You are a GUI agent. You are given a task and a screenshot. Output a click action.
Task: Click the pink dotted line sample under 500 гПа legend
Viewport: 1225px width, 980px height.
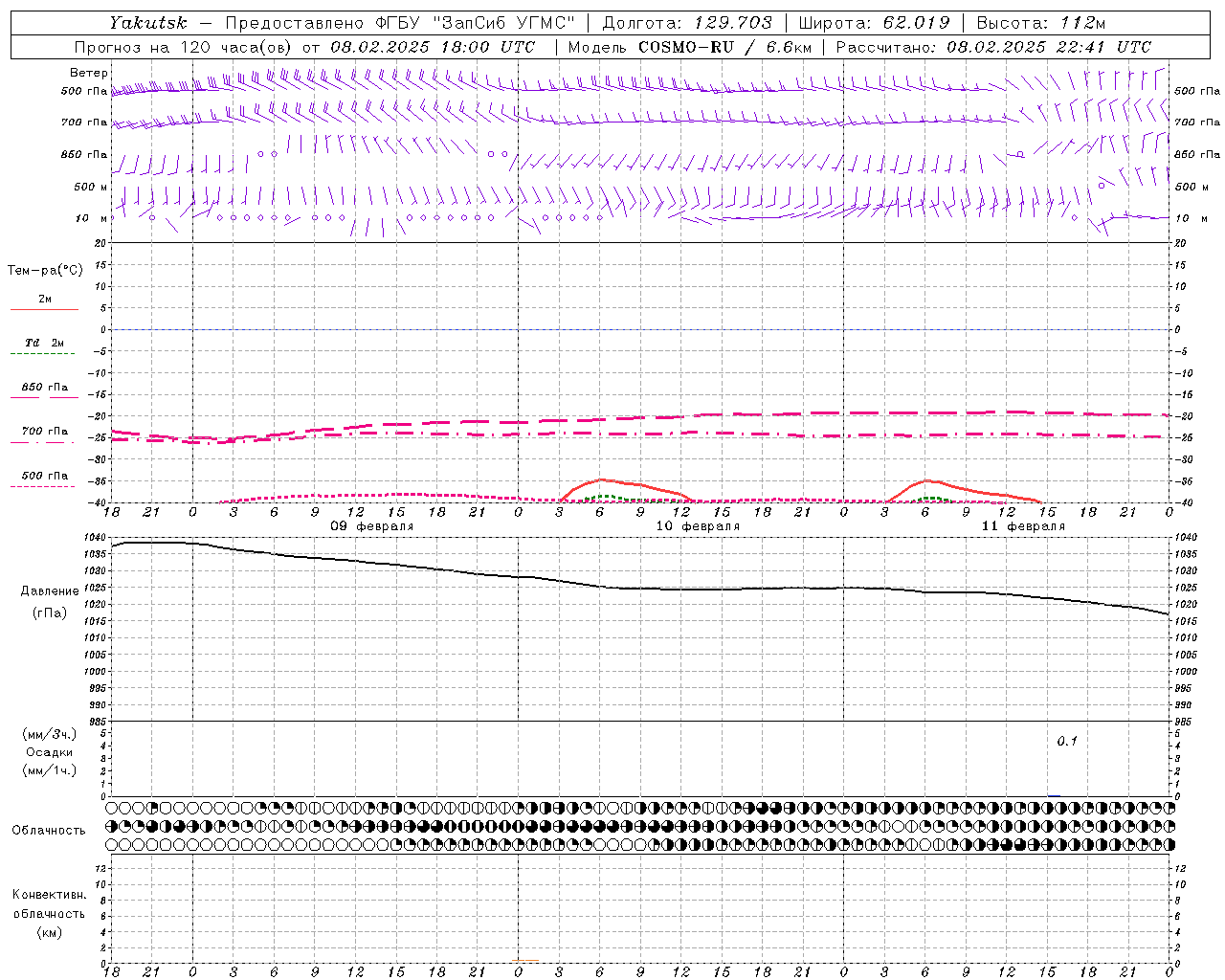42,486
